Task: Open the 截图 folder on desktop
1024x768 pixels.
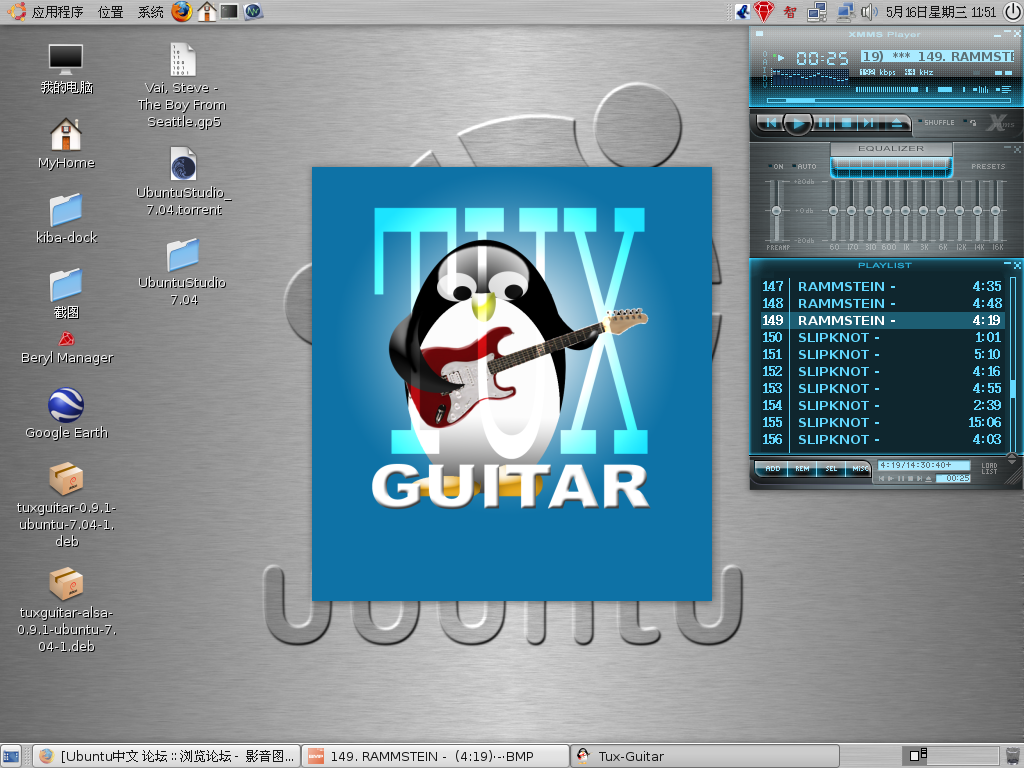Action: click(66, 294)
